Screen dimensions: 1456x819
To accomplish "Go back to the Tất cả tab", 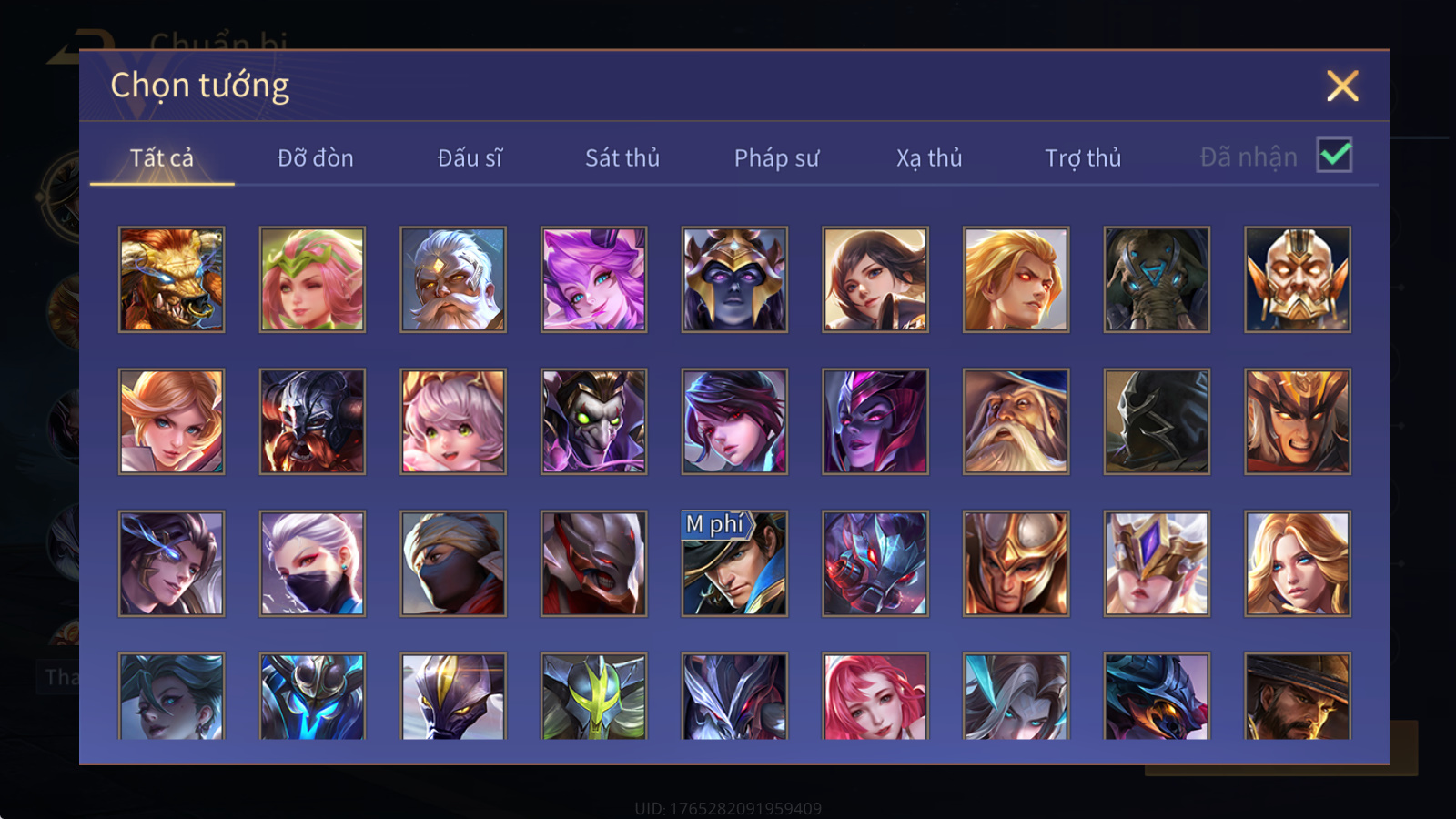I will click(162, 157).
